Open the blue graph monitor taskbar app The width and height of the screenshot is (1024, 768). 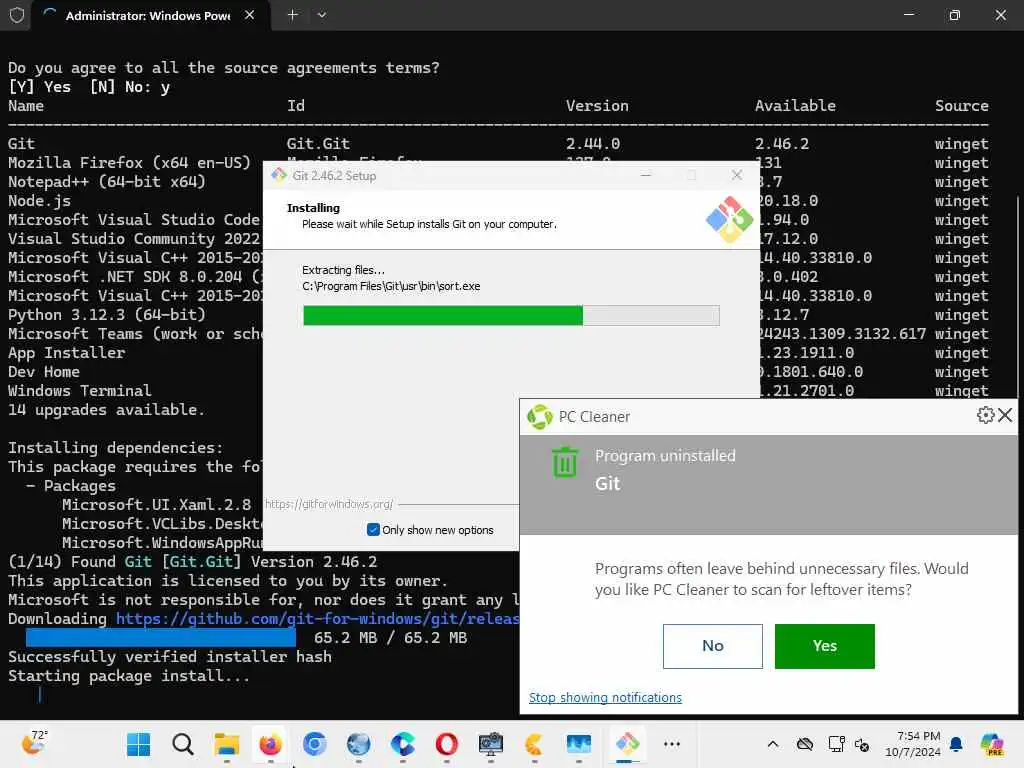tap(579, 744)
